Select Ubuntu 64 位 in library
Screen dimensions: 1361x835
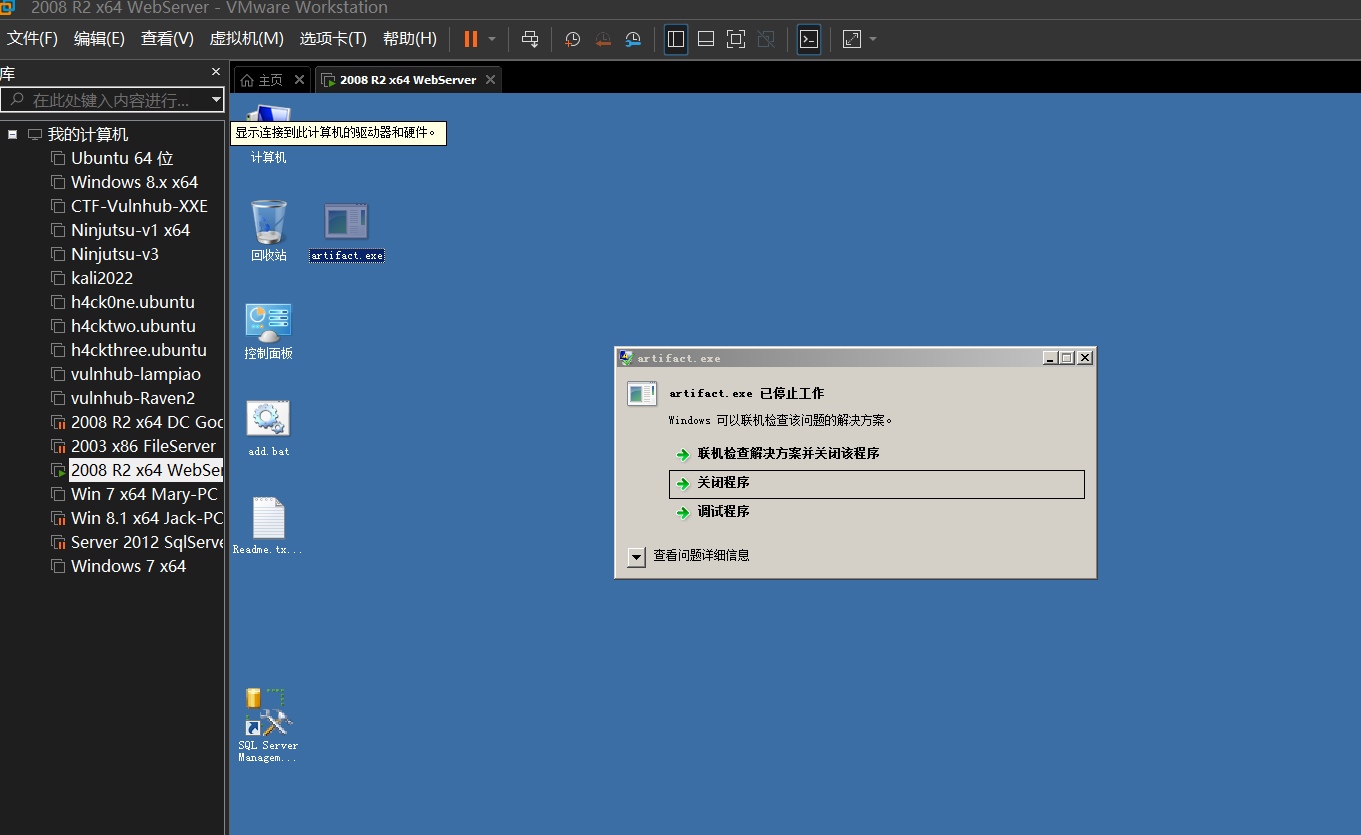point(122,158)
